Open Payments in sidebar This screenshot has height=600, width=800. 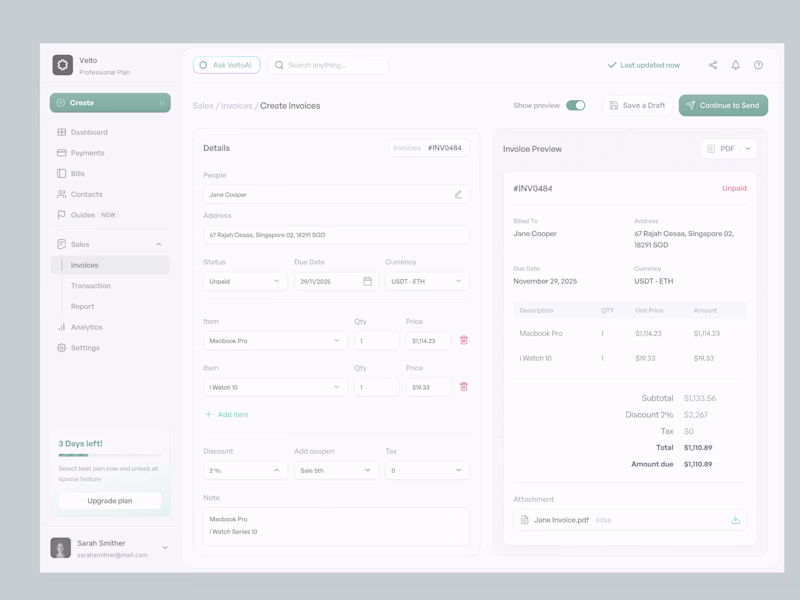coord(110,153)
